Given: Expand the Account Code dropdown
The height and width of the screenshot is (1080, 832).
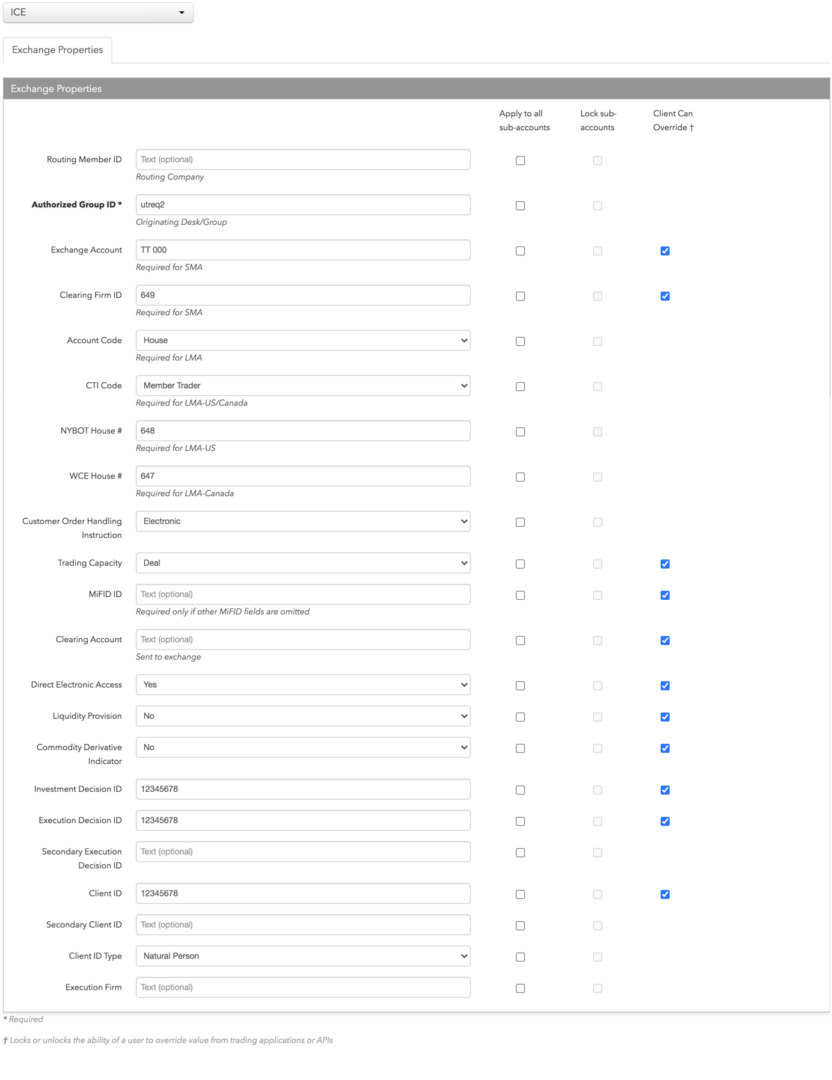Looking at the screenshot, I should pyautogui.click(x=303, y=340).
